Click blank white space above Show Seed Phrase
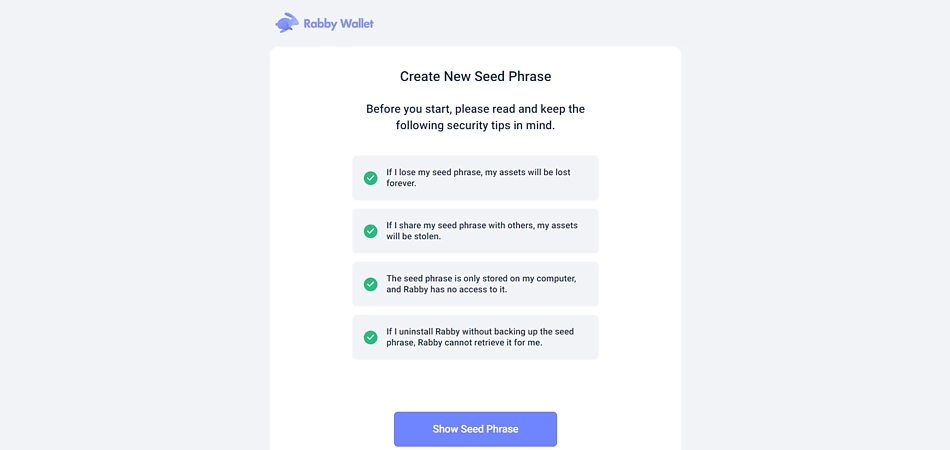 [x=475, y=385]
